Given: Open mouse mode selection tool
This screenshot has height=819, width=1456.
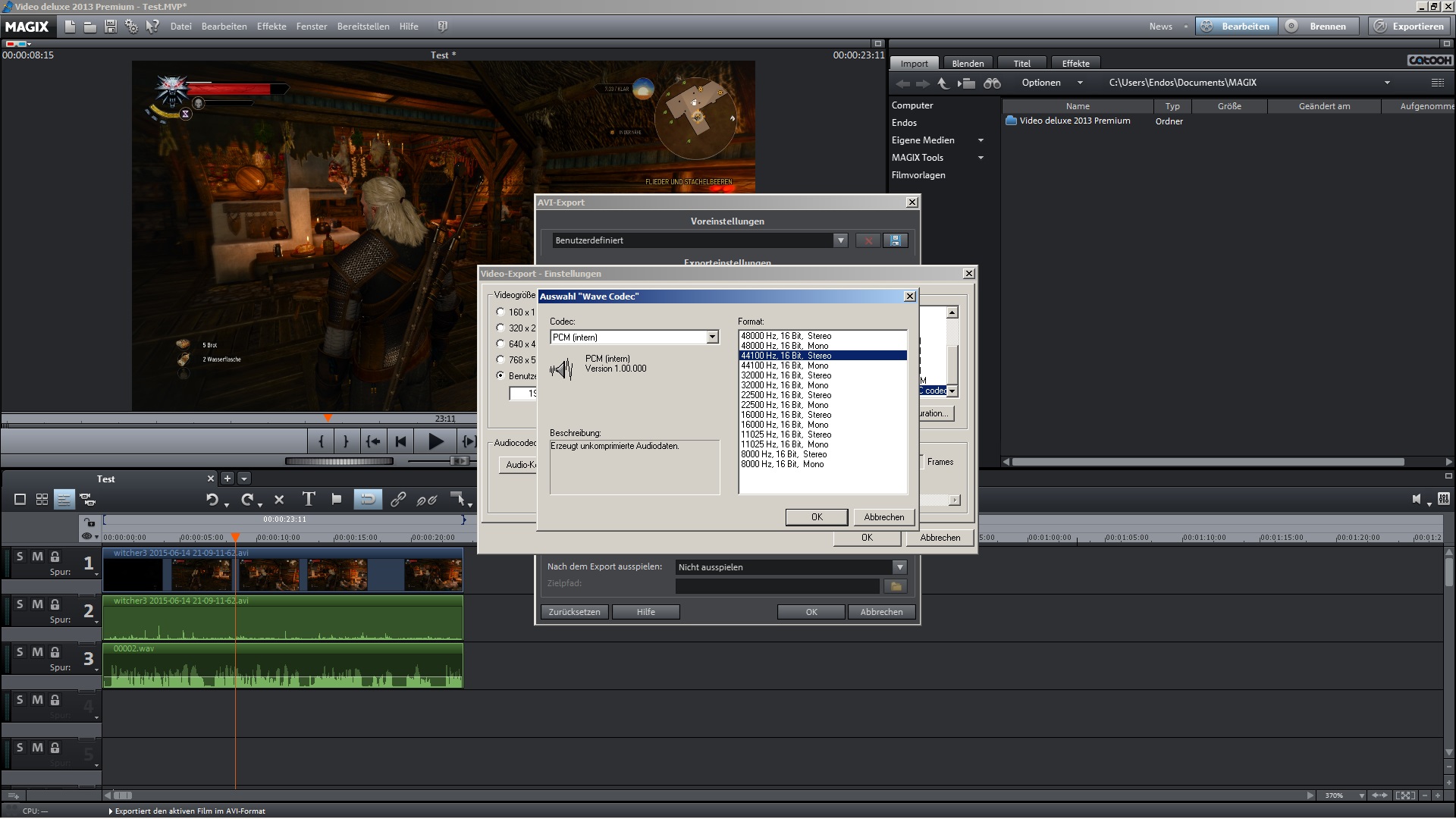Looking at the screenshot, I should click(458, 499).
